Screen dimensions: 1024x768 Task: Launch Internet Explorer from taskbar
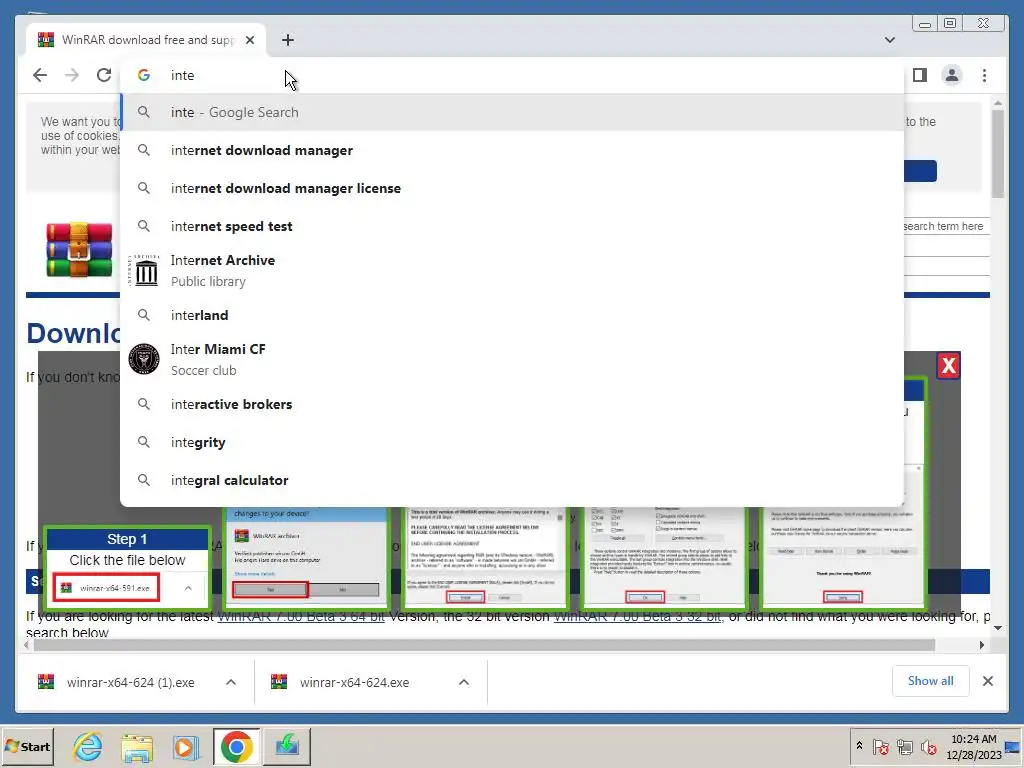click(88, 746)
